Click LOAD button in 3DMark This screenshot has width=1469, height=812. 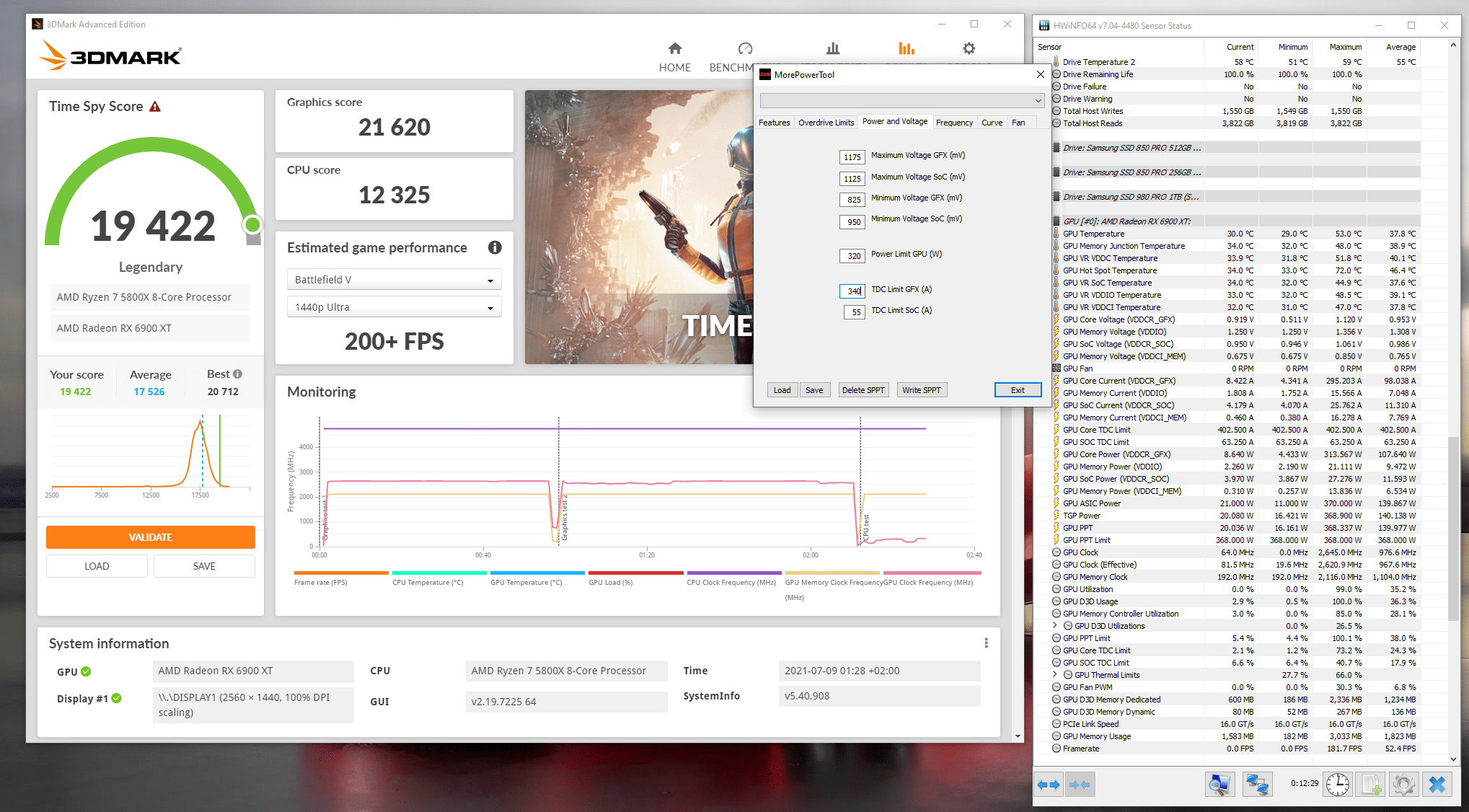coord(97,566)
